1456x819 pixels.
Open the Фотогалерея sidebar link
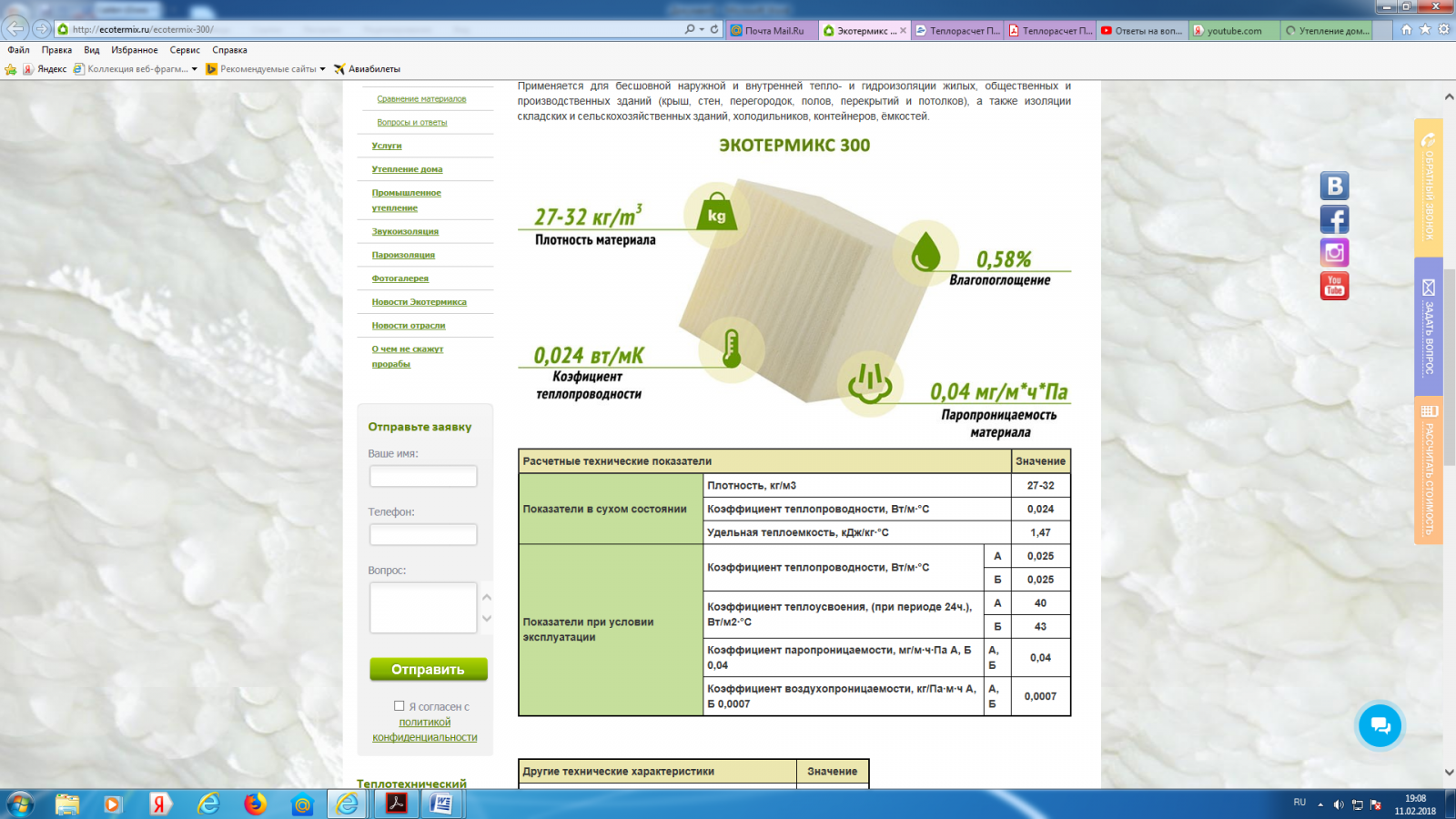point(399,278)
